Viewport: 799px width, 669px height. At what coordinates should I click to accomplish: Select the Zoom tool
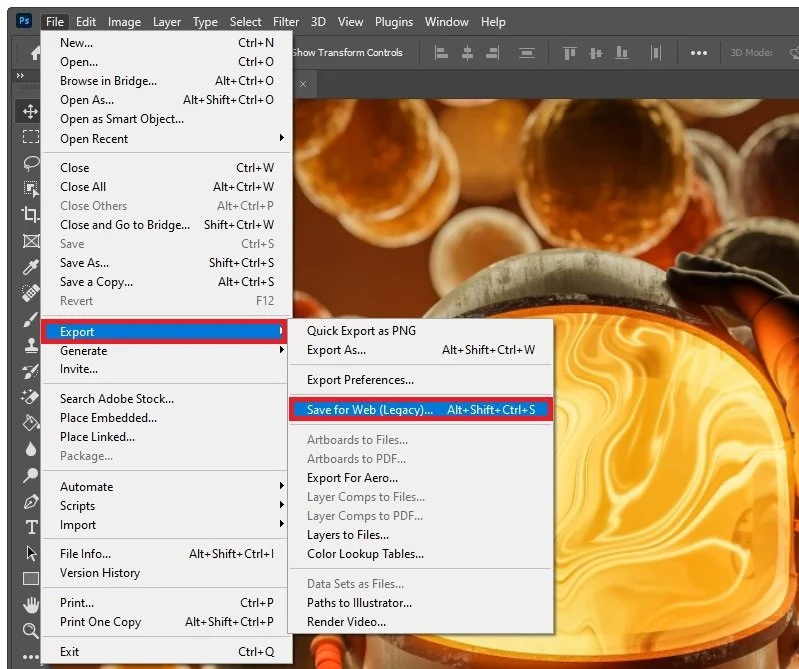[31, 631]
